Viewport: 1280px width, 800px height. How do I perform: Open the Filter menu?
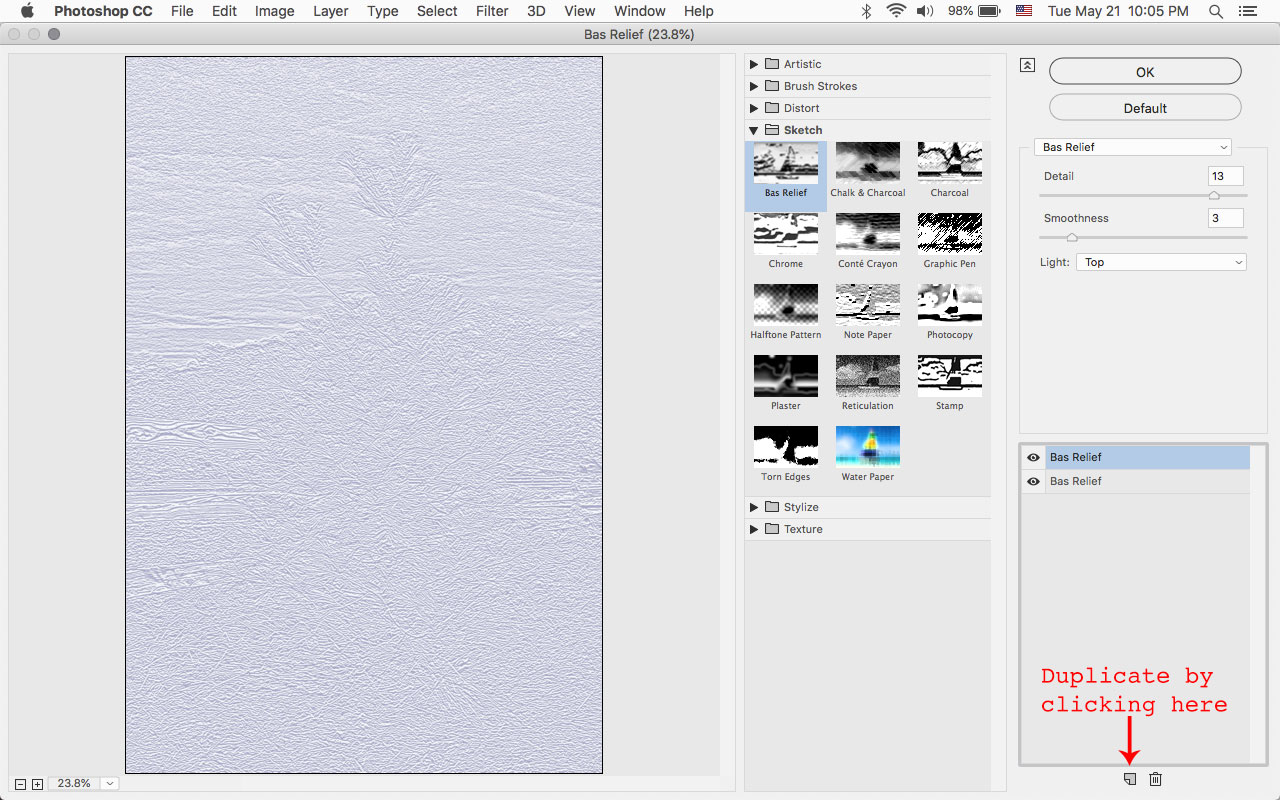491,11
